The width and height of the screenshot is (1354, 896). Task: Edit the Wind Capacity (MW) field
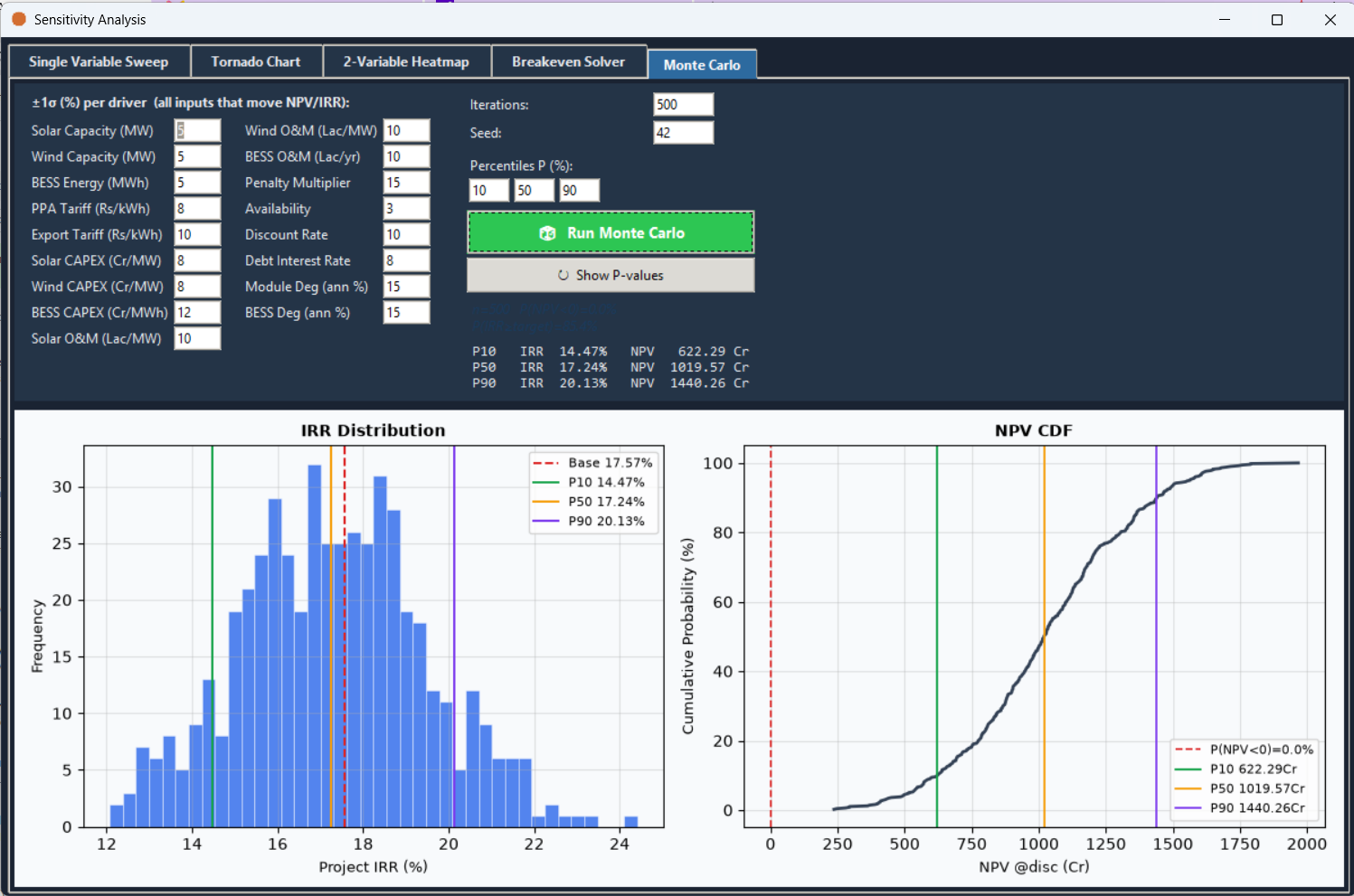[x=197, y=156]
